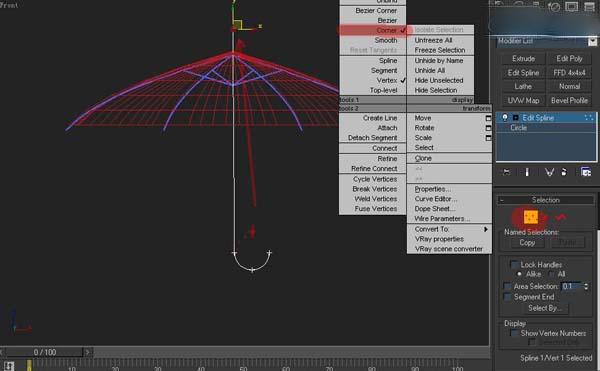Choose Smooth vertex type in menu
Viewport: 600px width, 371px height.
[x=386, y=40]
